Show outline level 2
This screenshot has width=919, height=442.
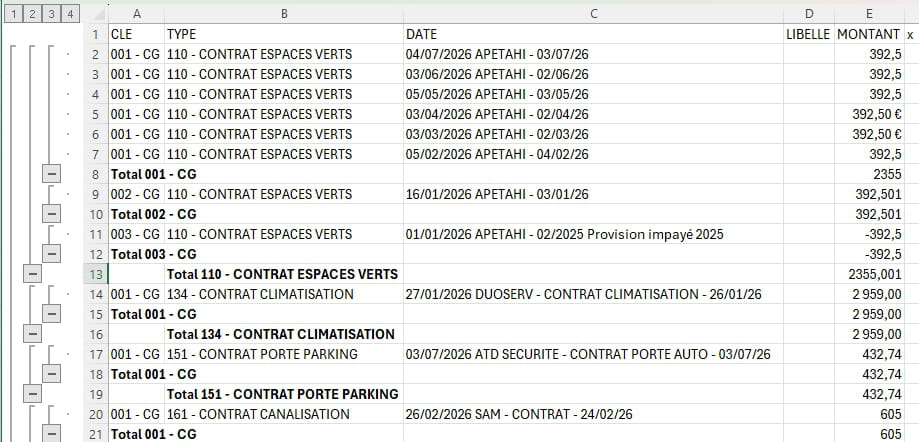click(x=32, y=14)
